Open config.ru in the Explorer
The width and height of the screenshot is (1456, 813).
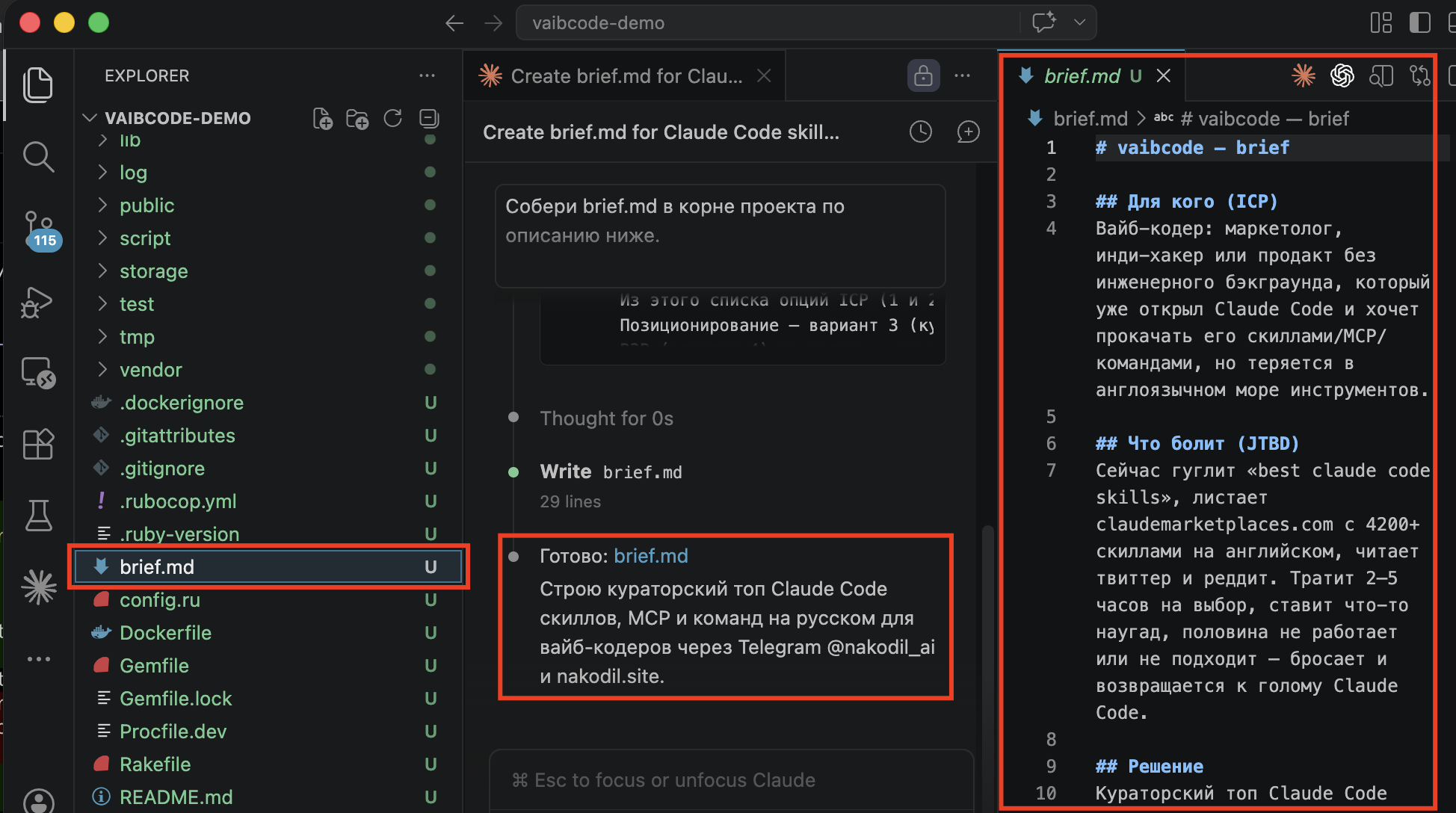270,600
